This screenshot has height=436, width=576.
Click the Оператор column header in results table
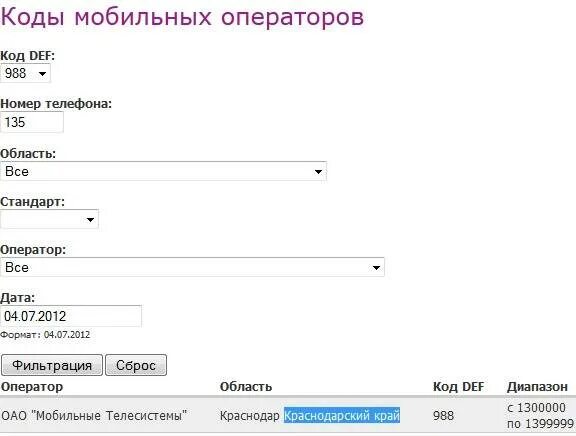pyautogui.click(x=32, y=387)
